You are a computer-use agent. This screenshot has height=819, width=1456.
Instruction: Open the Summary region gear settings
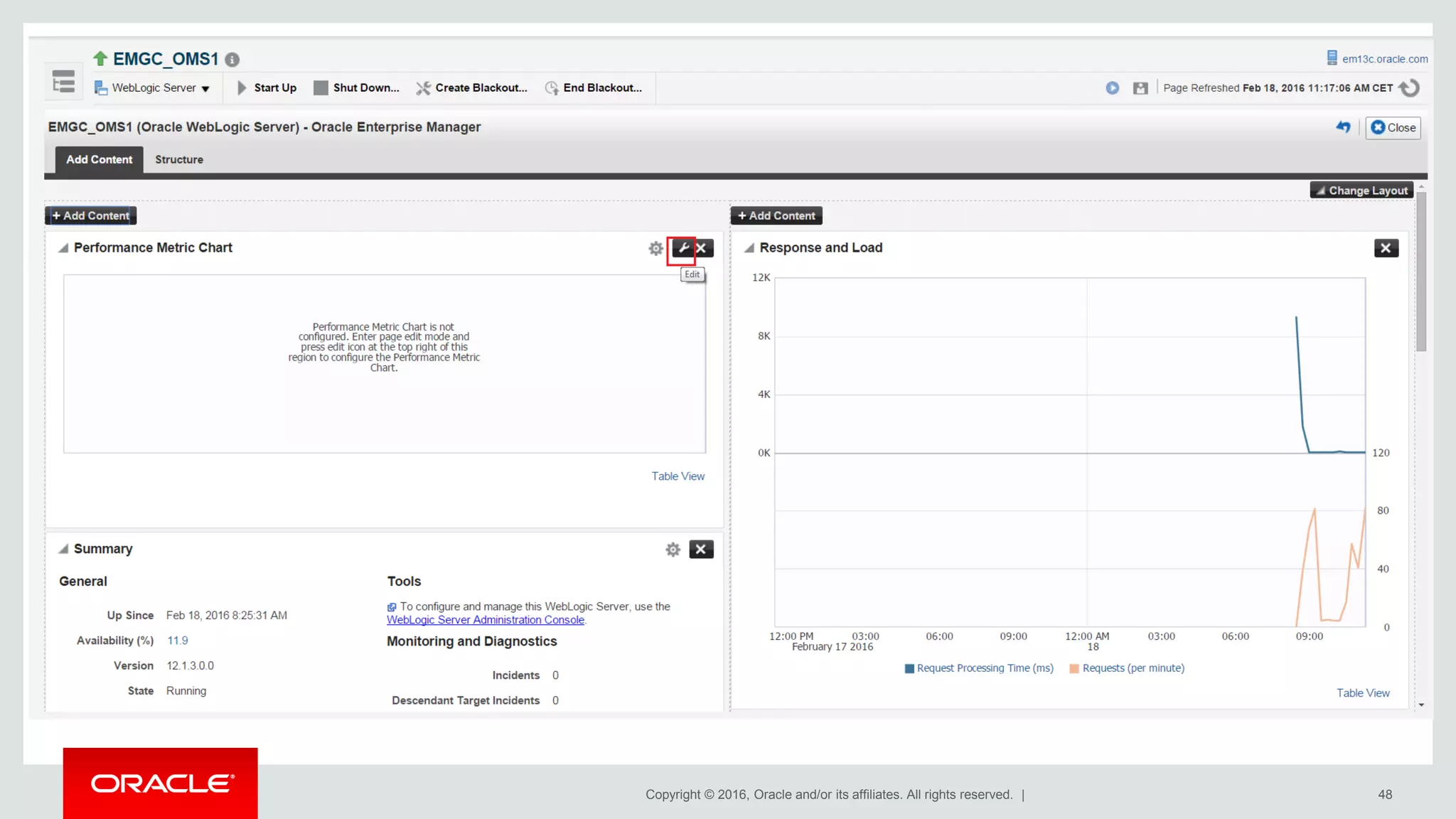tap(673, 550)
